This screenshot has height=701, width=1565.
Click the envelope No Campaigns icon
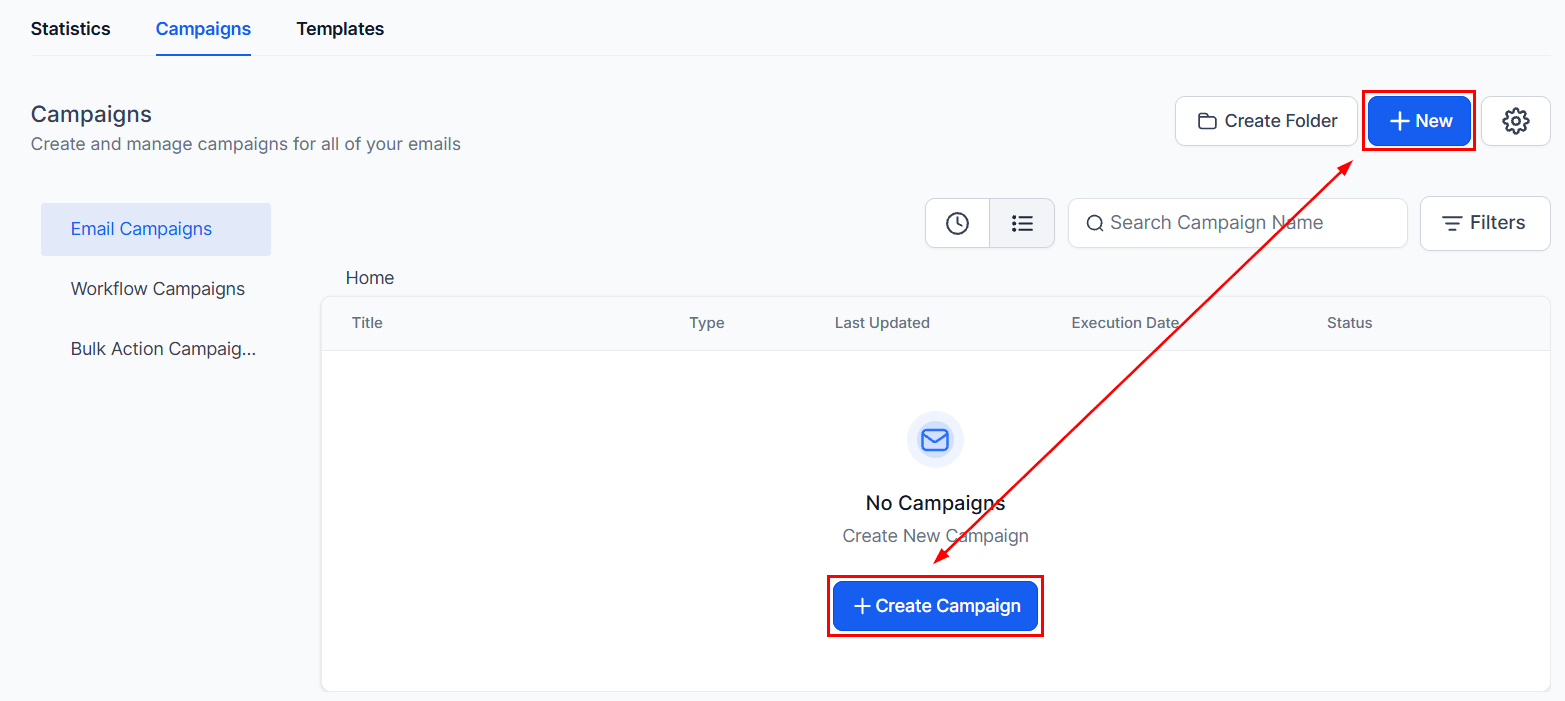935,439
